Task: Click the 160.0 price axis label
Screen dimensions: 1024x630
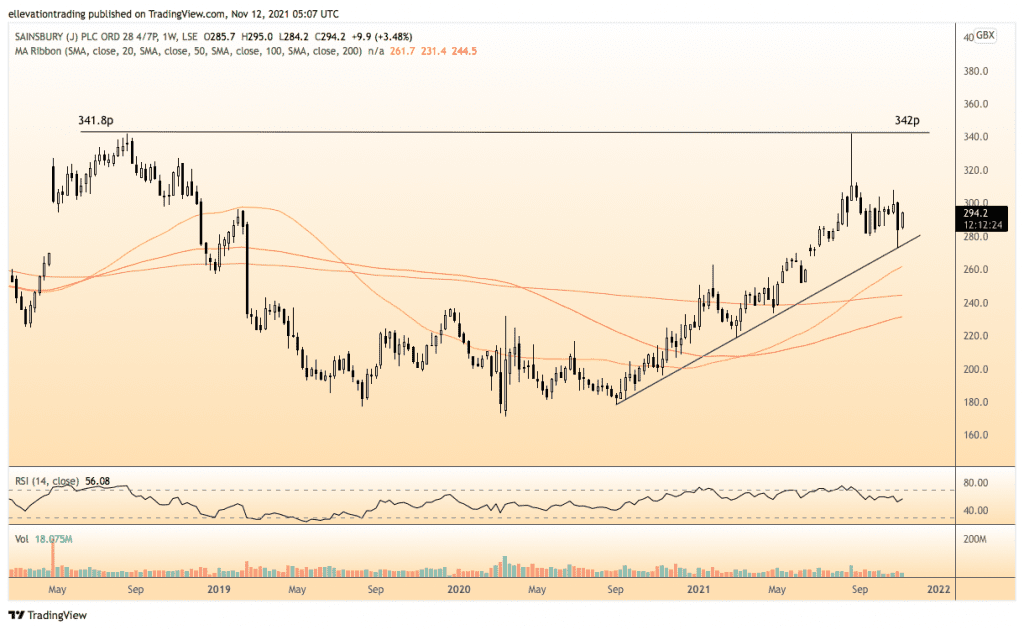Action: click(x=976, y=435)
